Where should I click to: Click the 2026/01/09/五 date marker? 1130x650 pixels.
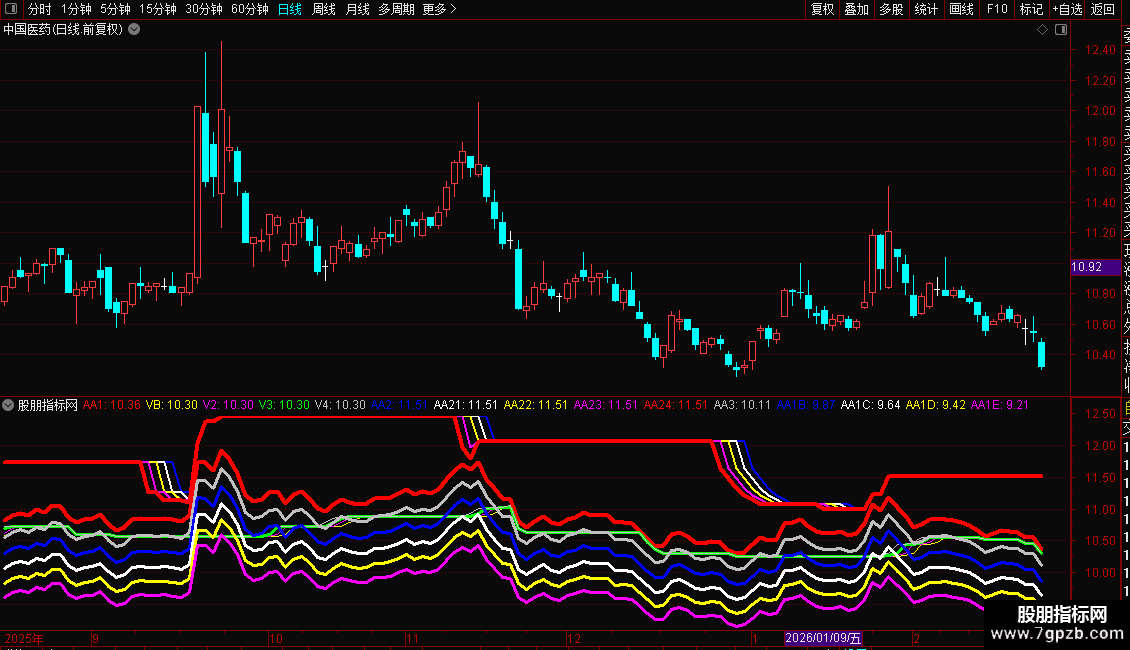point(823,638)
